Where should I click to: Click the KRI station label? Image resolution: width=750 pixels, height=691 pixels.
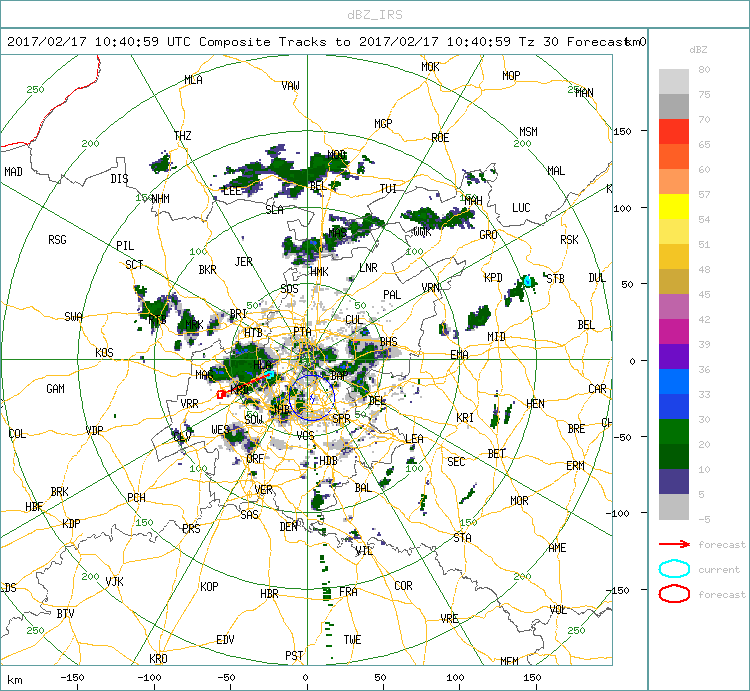(464, 417)
